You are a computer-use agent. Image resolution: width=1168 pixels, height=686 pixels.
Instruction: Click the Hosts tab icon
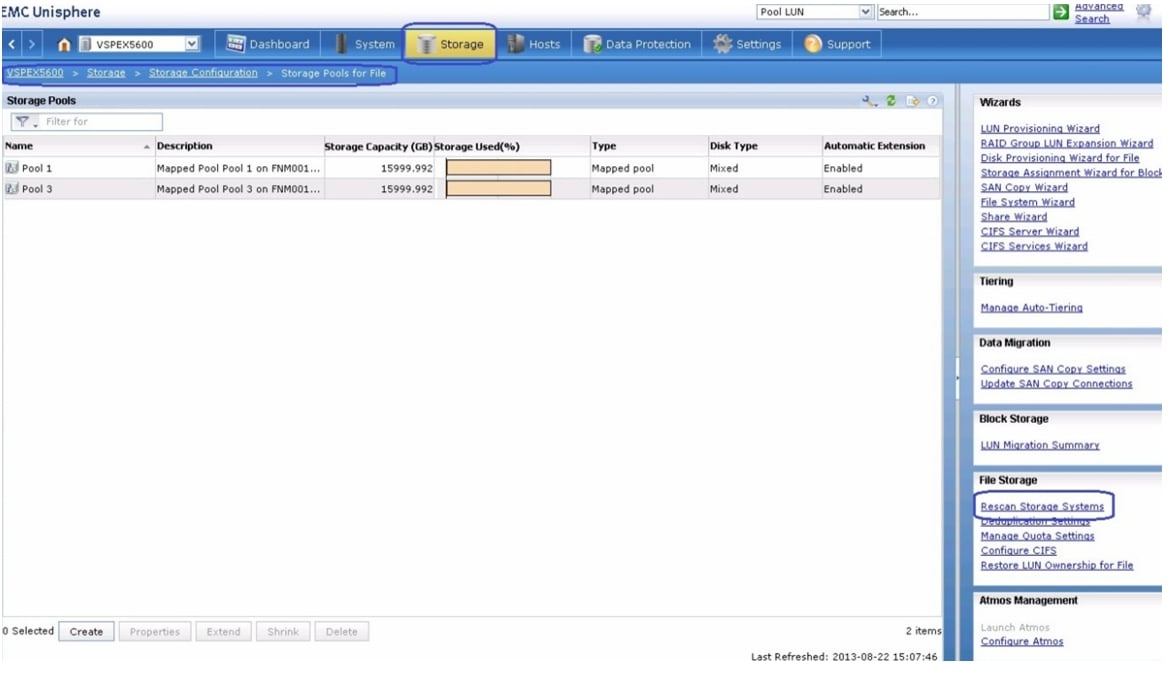pos(515,44)
